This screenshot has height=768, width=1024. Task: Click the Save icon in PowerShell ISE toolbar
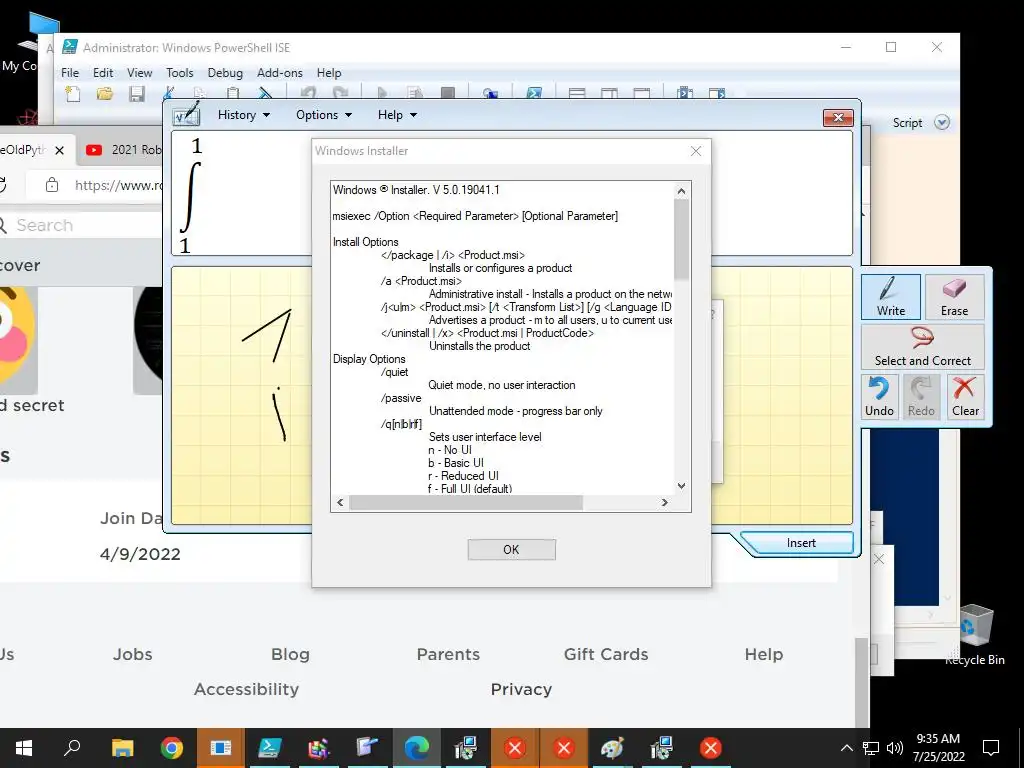tap(136, 93)
